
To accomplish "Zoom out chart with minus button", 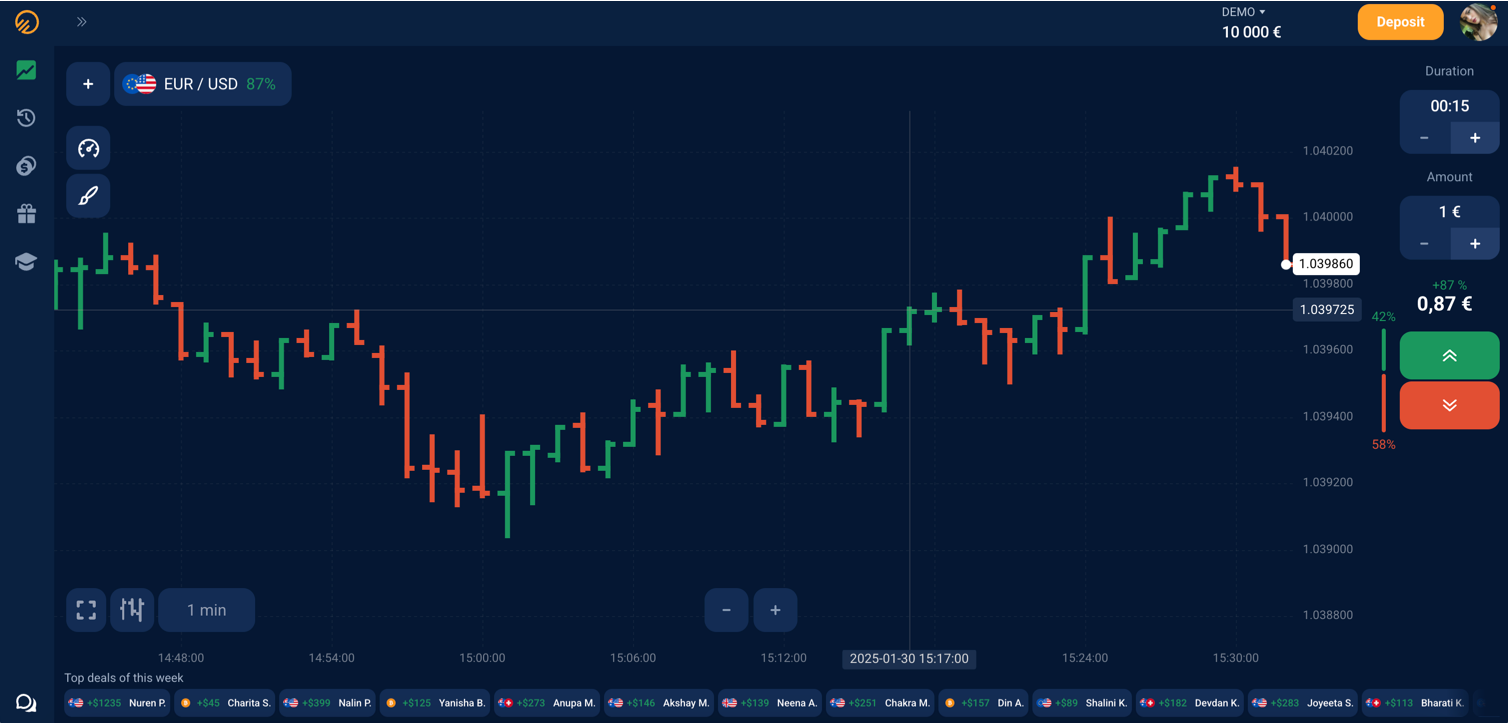I will (727, 610).
